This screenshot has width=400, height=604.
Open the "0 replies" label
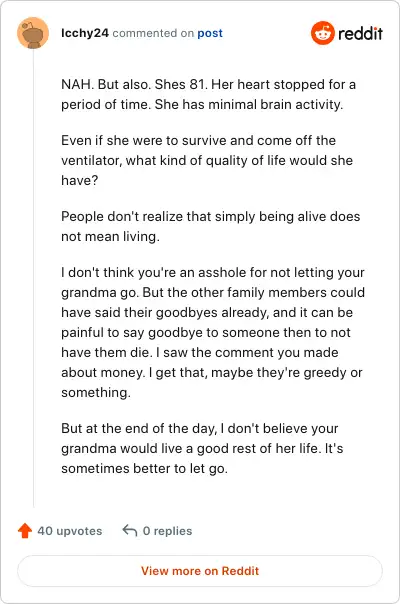[167, 531]
